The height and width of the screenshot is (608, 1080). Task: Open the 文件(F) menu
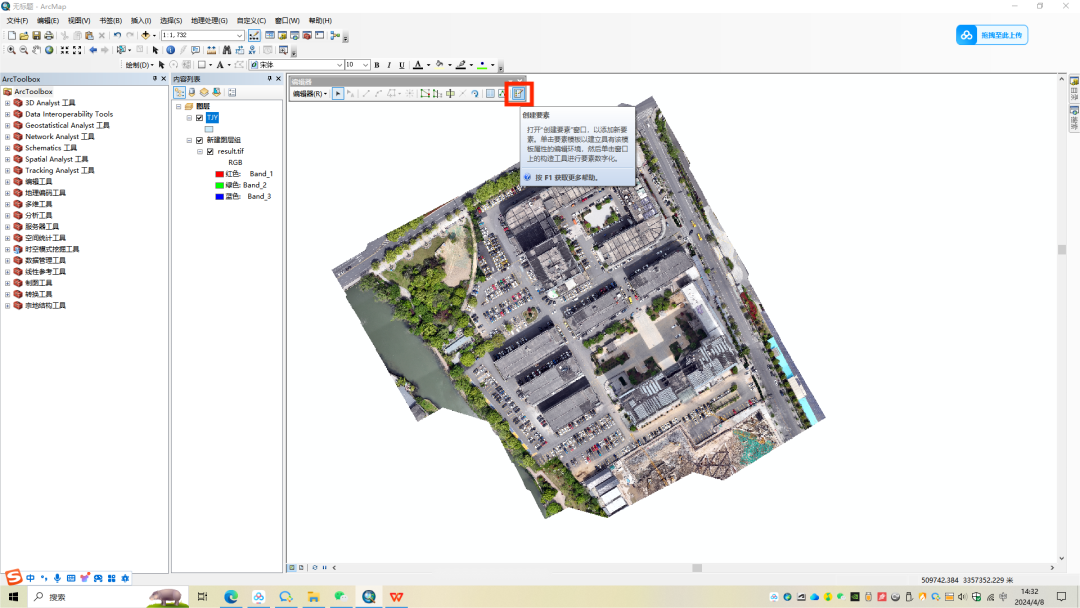click(17, 21)
